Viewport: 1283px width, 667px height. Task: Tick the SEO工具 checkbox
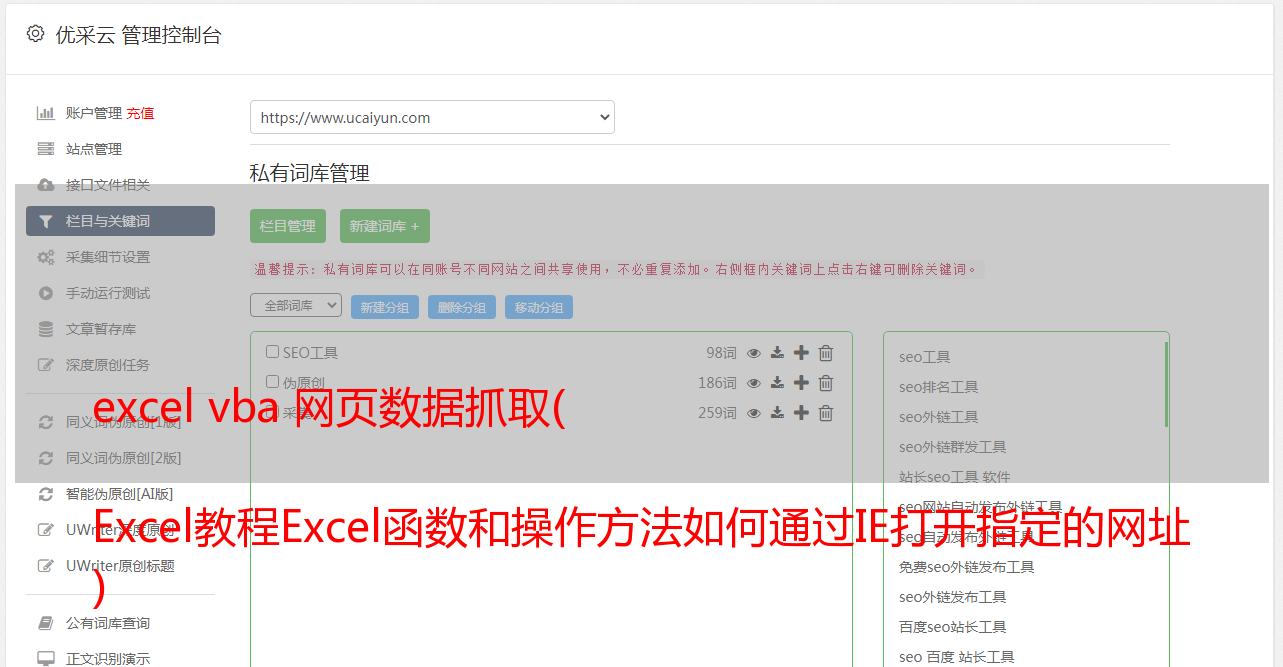[272, 352]
